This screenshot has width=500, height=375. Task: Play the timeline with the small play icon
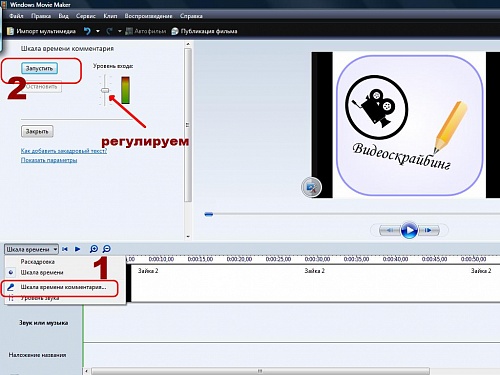(77, 249)
